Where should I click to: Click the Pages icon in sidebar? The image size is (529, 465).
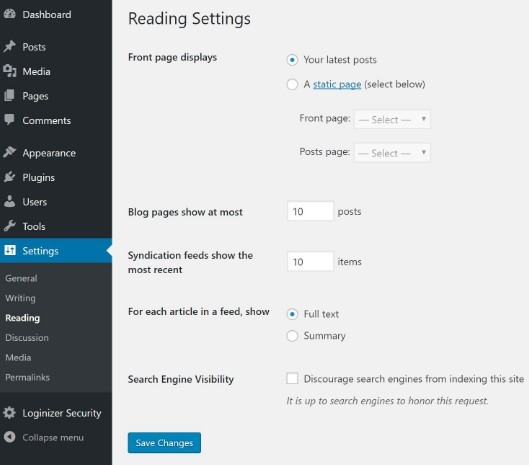coord(9,96)
